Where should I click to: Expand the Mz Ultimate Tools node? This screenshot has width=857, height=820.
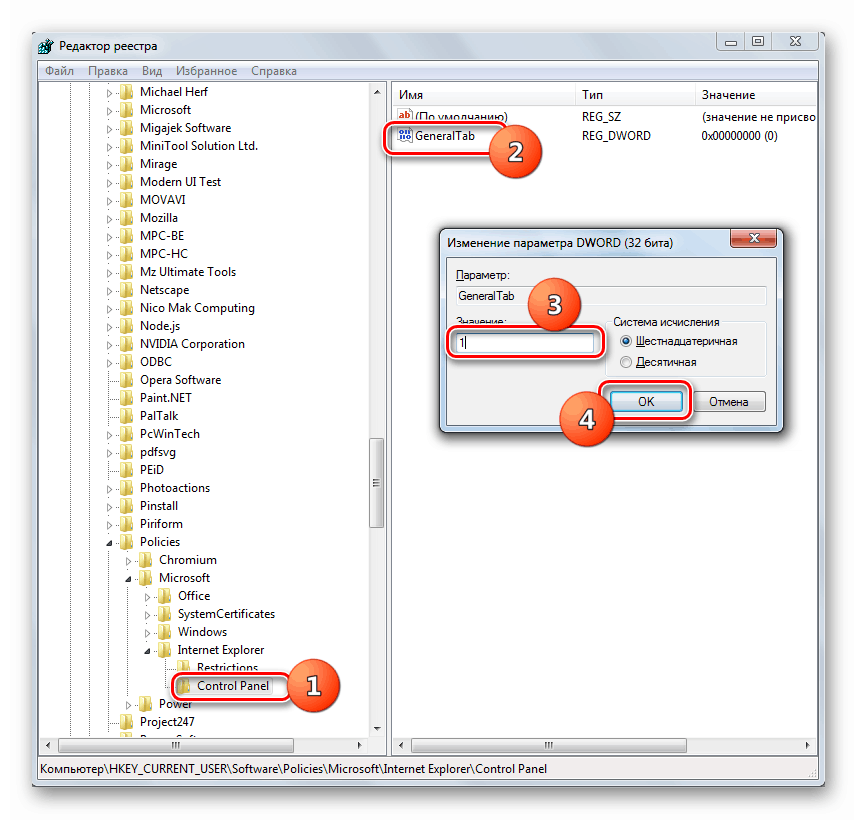click(109, 273)
